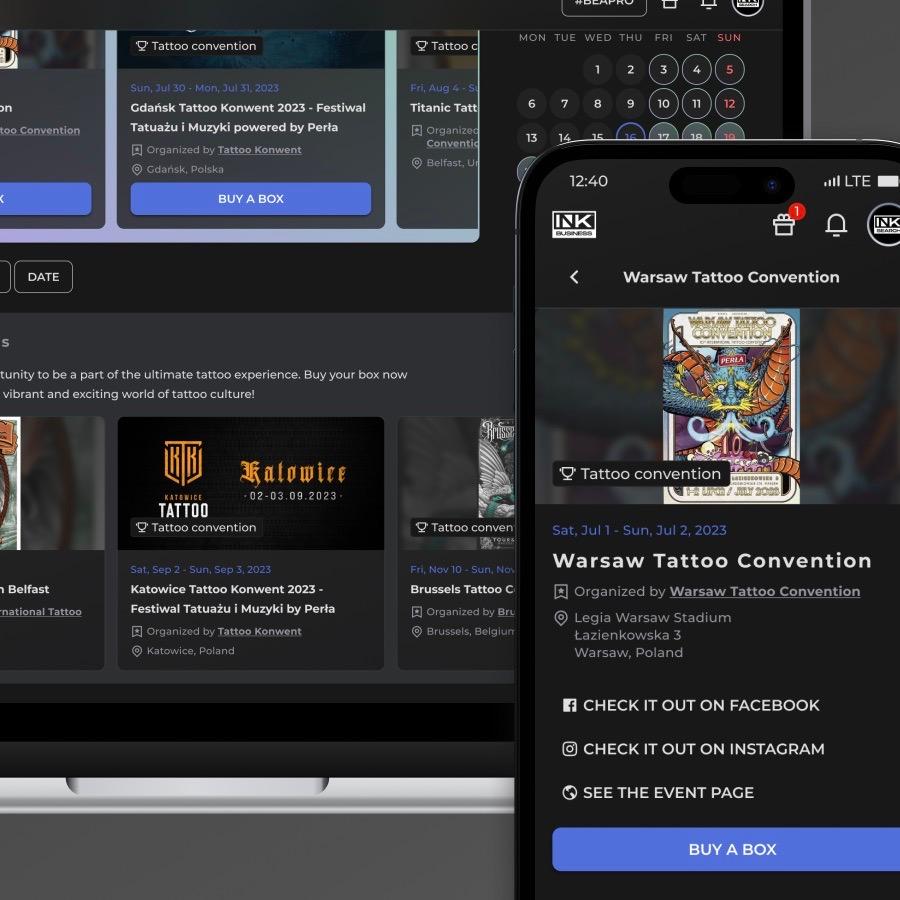Click the organizer icon on the Gdańsk card

pyautogui.click(x=137, y=150)
